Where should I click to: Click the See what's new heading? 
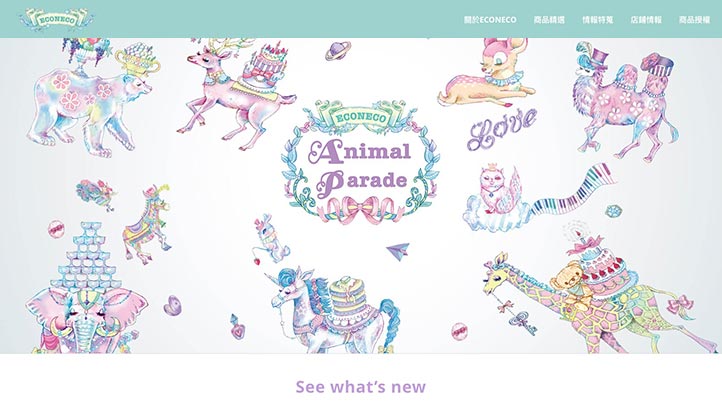(x=361, y=387)
